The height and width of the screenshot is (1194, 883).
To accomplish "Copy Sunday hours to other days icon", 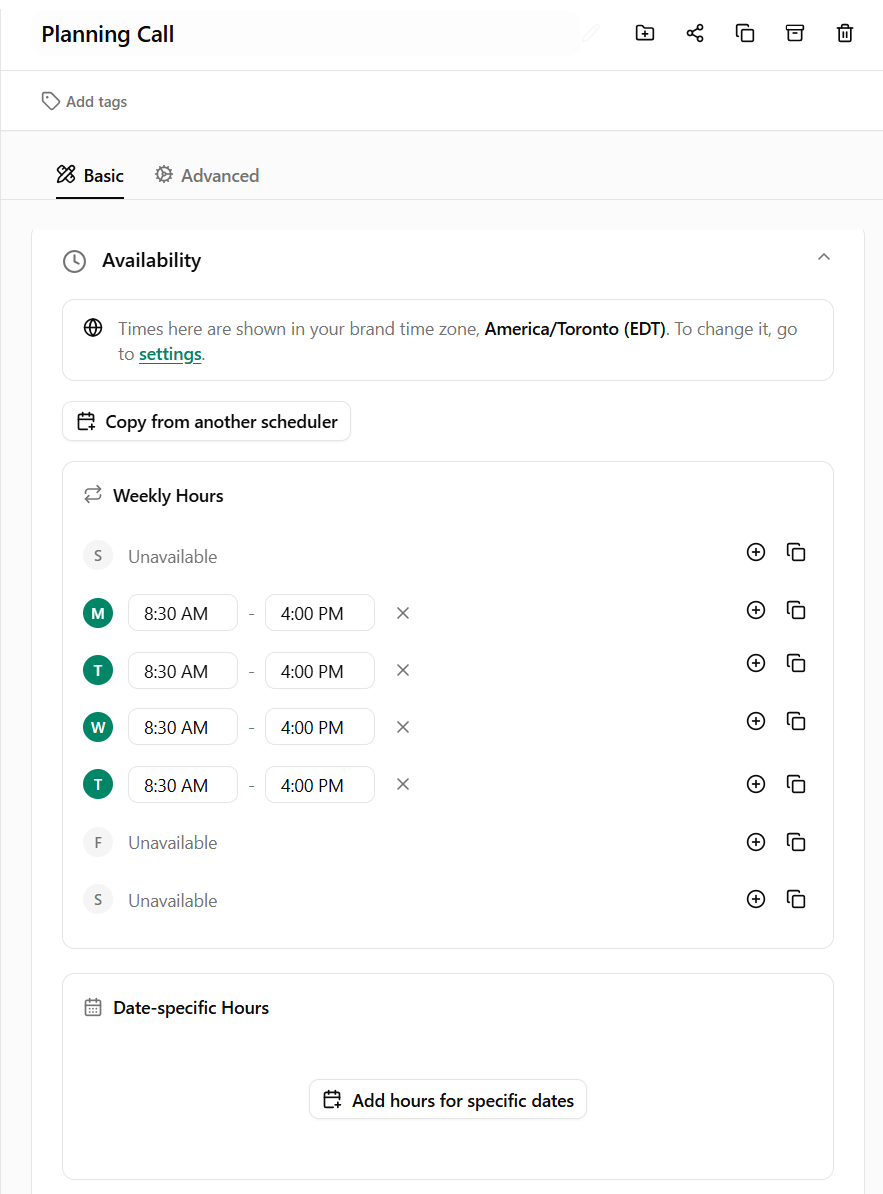I will click(796, 552).
